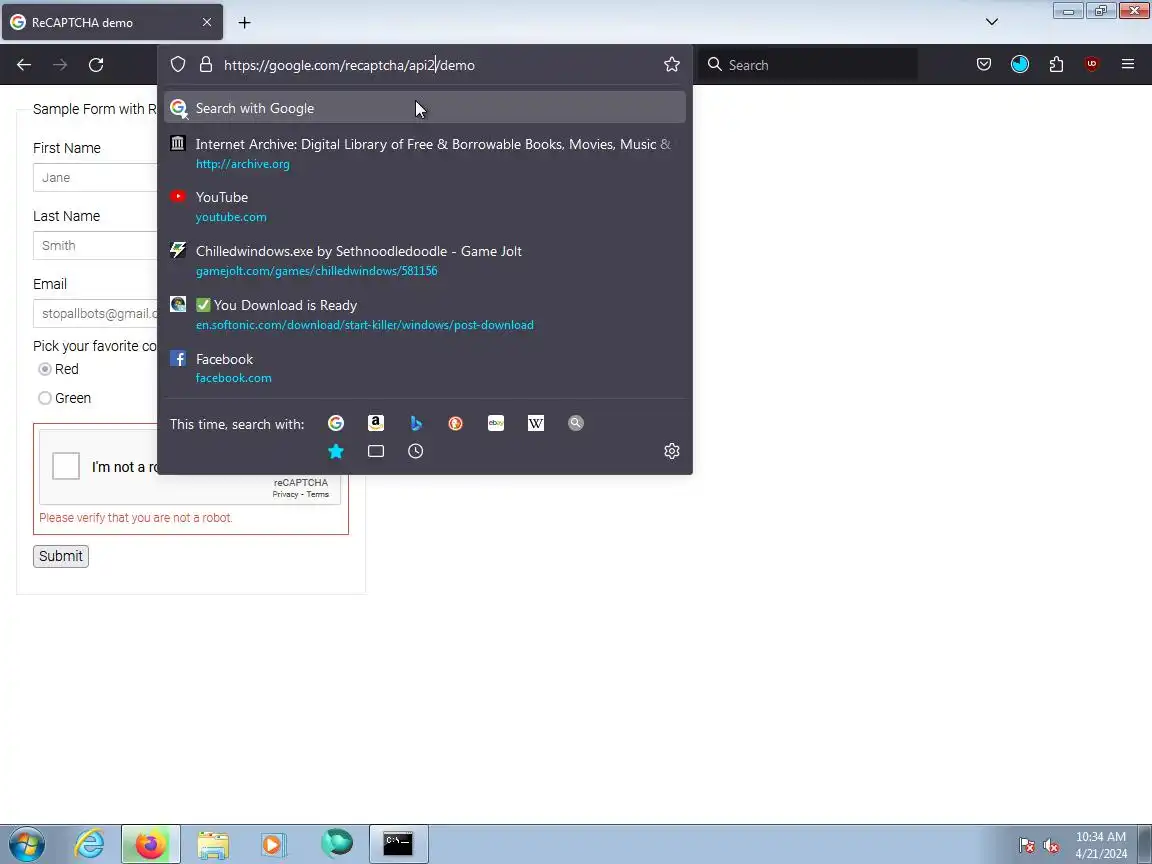Select the Green radio button
Screen dimensions: 1152x864
coord(45,398)
